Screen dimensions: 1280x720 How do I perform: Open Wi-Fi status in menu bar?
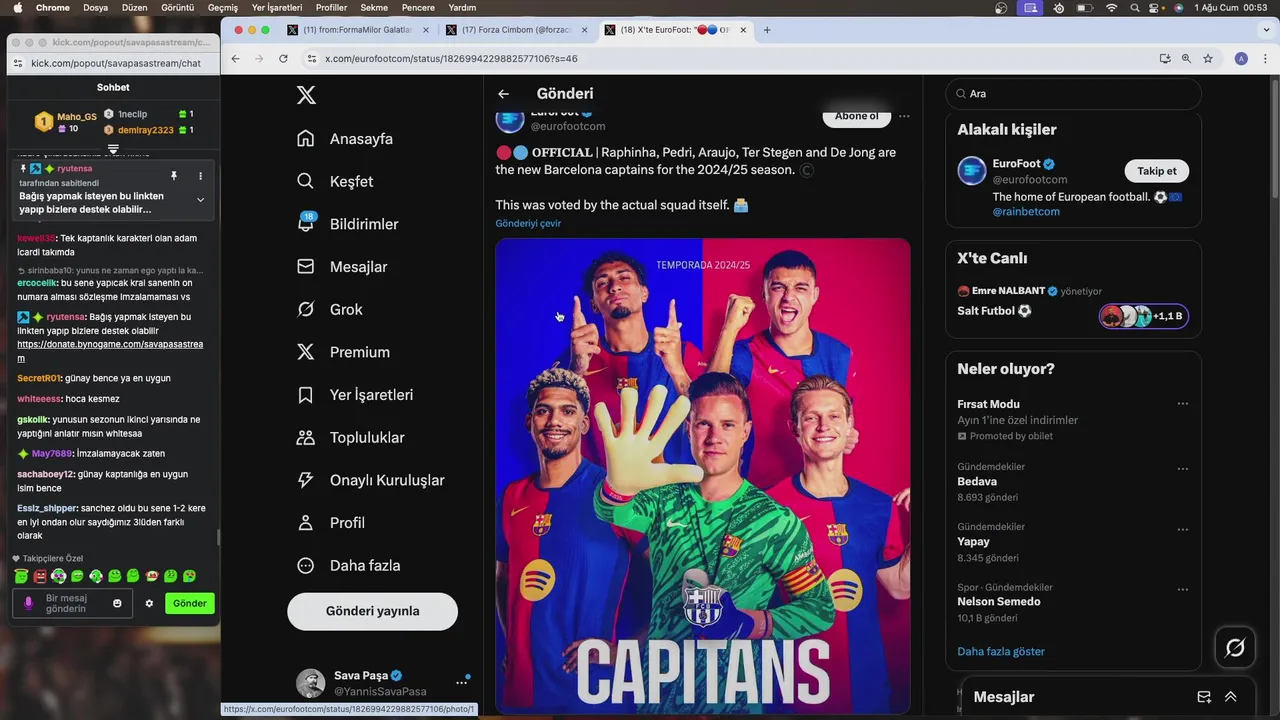(x=1111, y=7)
